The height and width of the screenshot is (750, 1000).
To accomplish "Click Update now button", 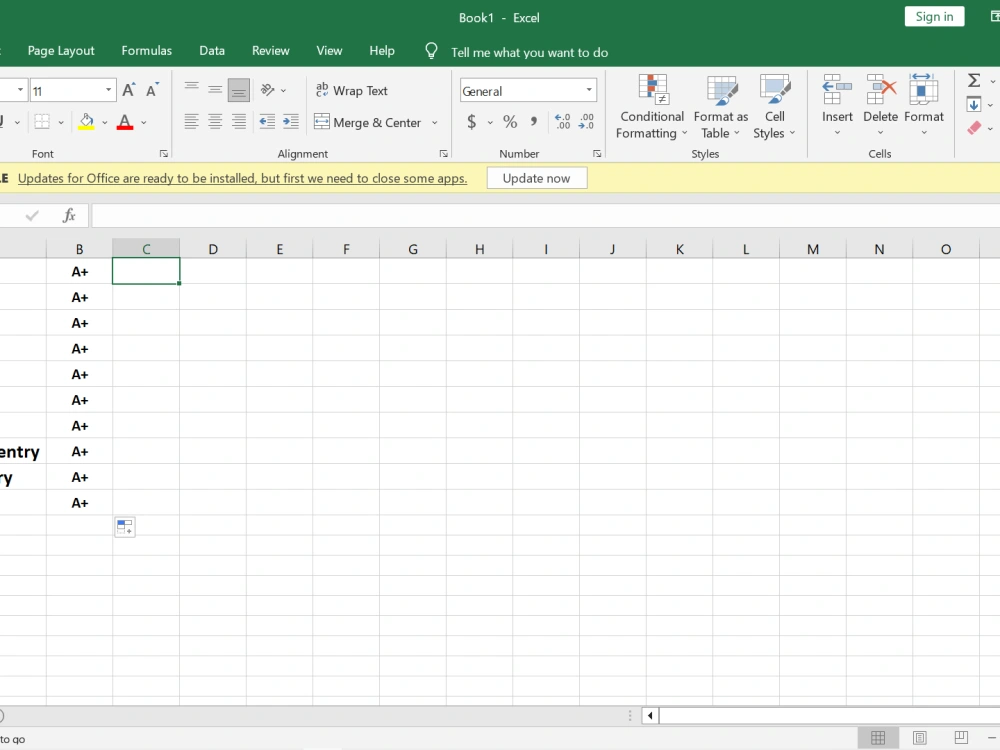I will (536, 179).
